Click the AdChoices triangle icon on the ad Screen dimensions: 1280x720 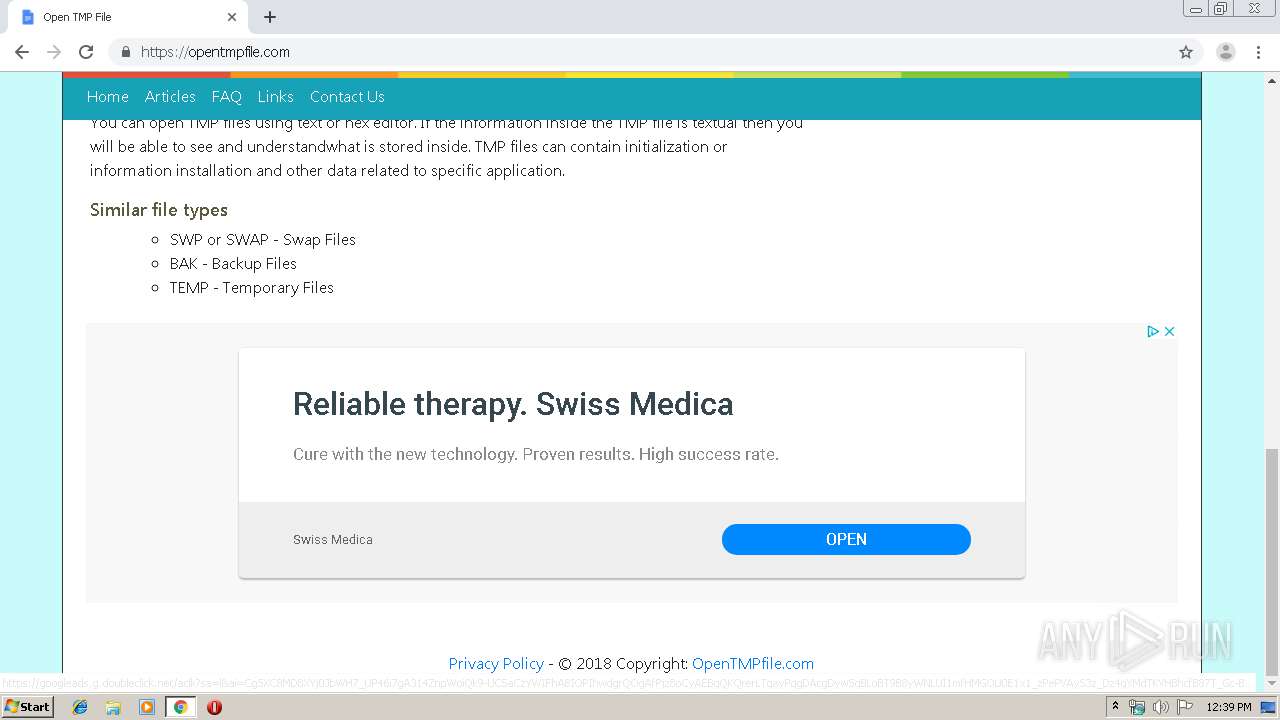(x=1153, y=331)
